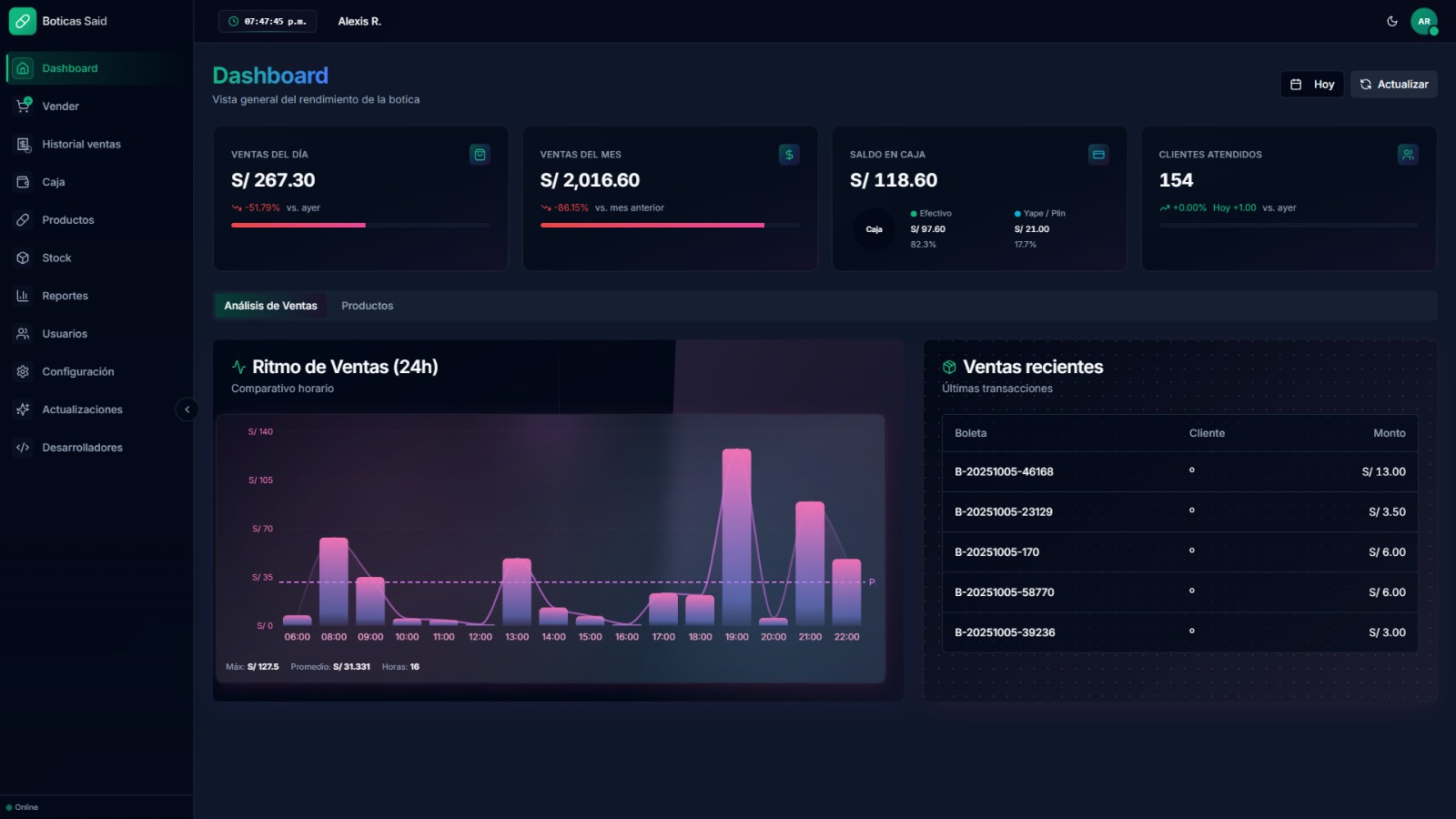
Task: Click the Historial ventas sidebar icon
Action: coord(24,144)
